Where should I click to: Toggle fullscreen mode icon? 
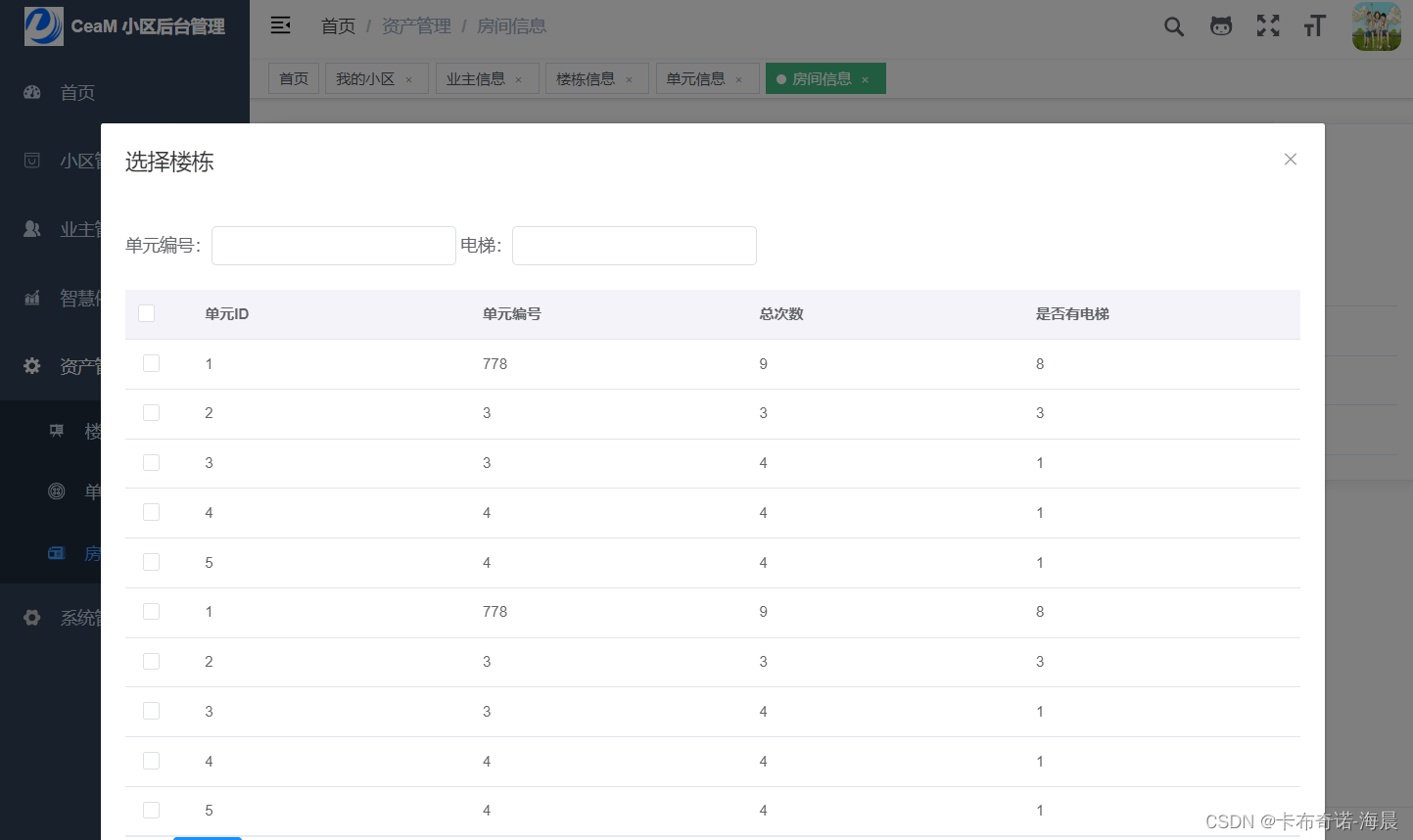point(1267,26)
